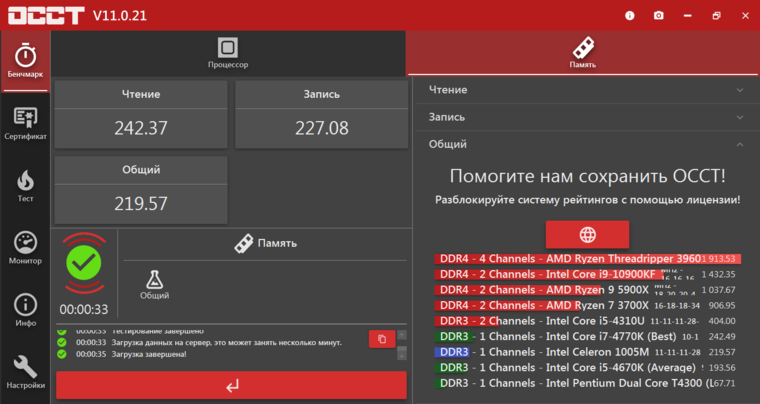Select the Core i5-4670K (Average) row
The height and width of the screenshot is (404, 760).
click(587, 367)
